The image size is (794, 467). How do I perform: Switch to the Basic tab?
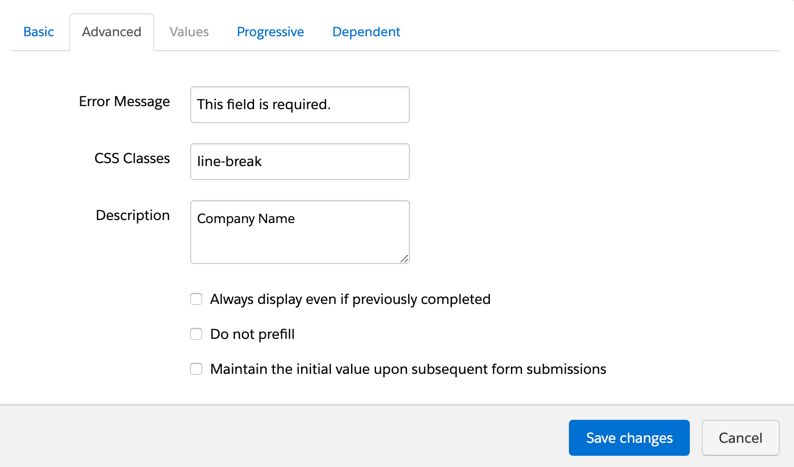pos(38,32)
